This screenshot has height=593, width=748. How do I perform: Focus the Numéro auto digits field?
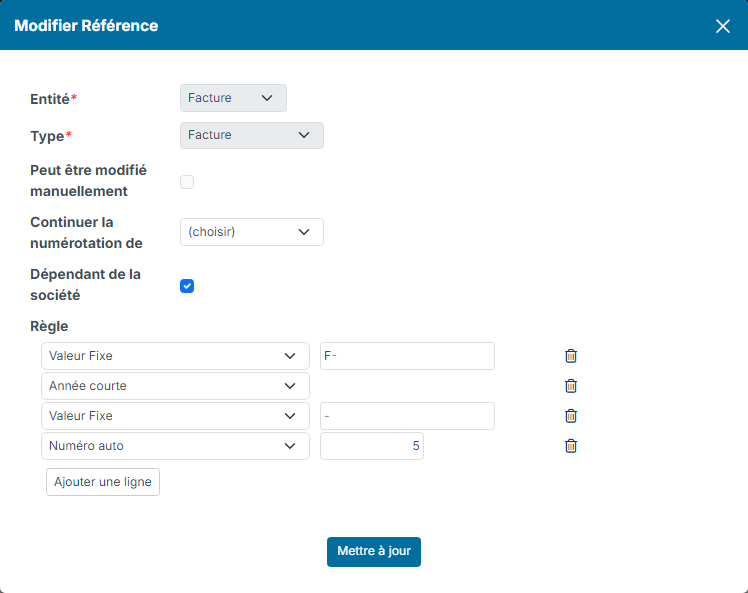pos(372,446)
